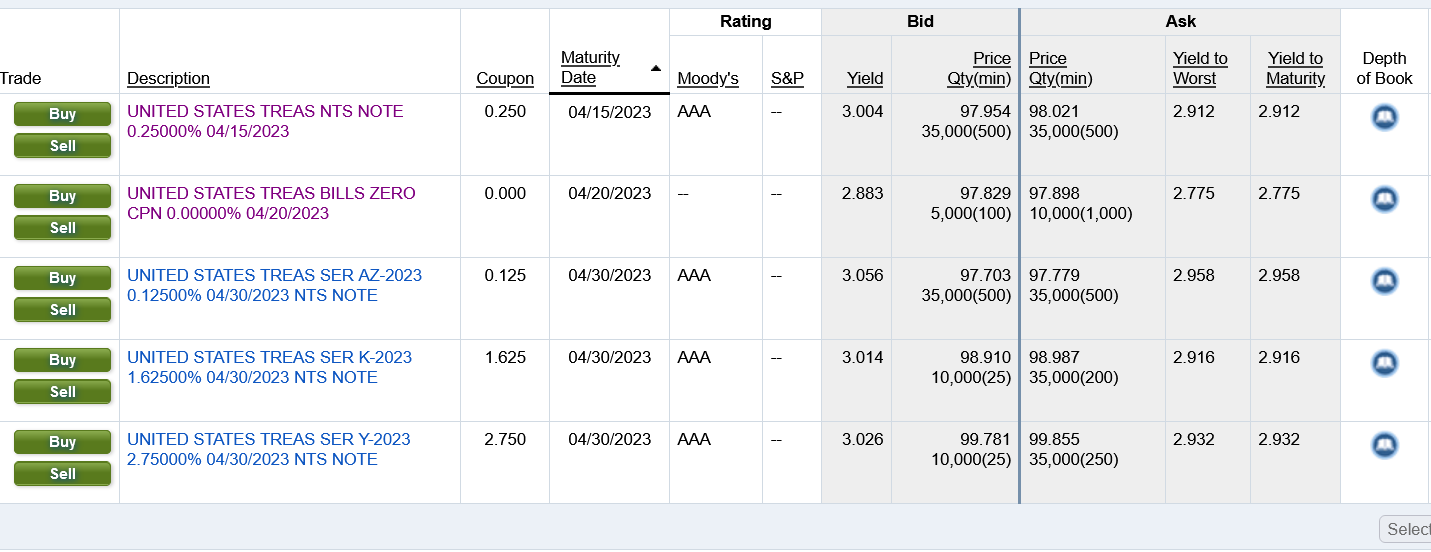Sort table by Coupon column
1431x552 pixels.
pos(505,78)
